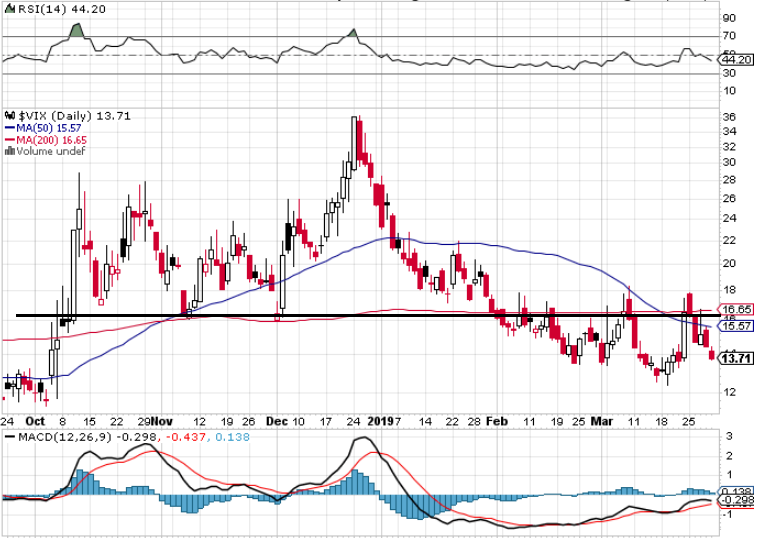Select the Feb label on time axis
The width and height of the screenshot is (767, 538).
497,422
